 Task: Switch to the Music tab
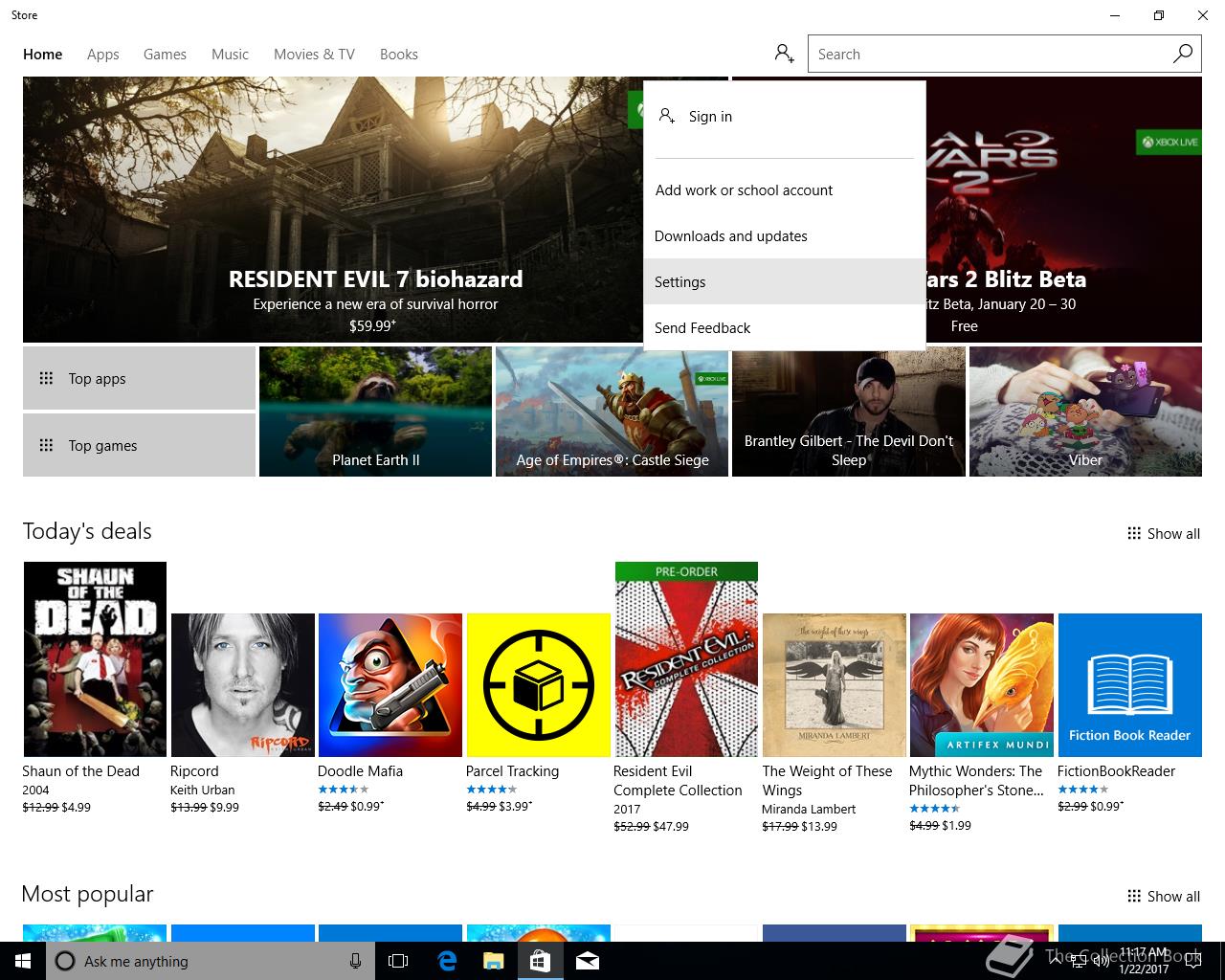230,55
